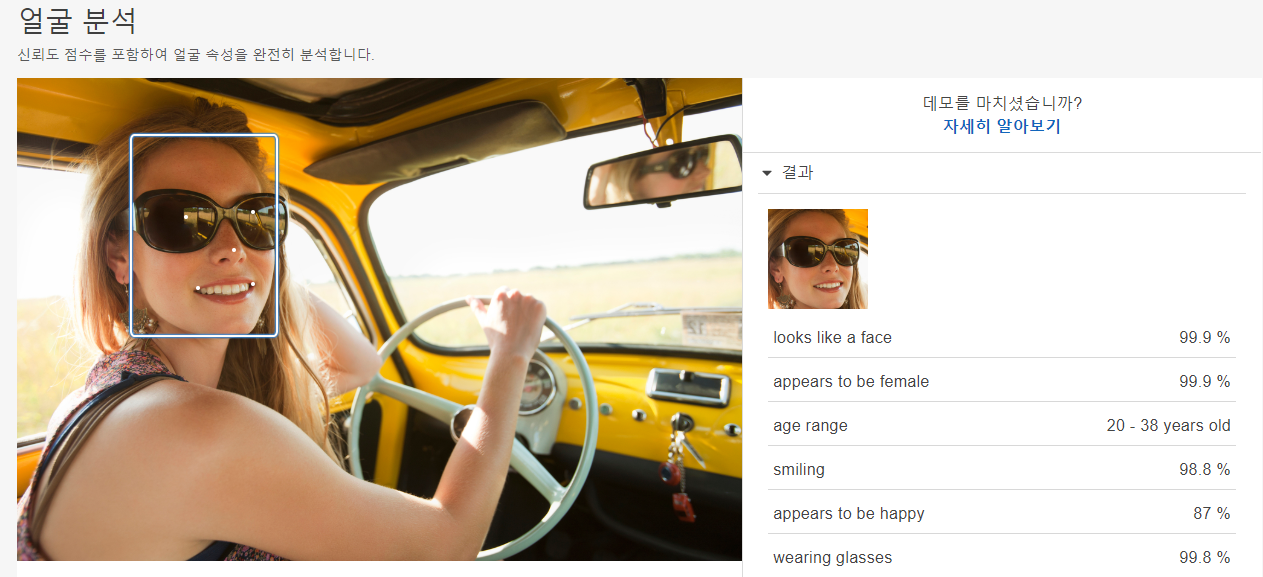Screen dimensions: 1263x577
Task: Click the 데모를 마치셨습니까? text
Action: (x=1002, y=102)
